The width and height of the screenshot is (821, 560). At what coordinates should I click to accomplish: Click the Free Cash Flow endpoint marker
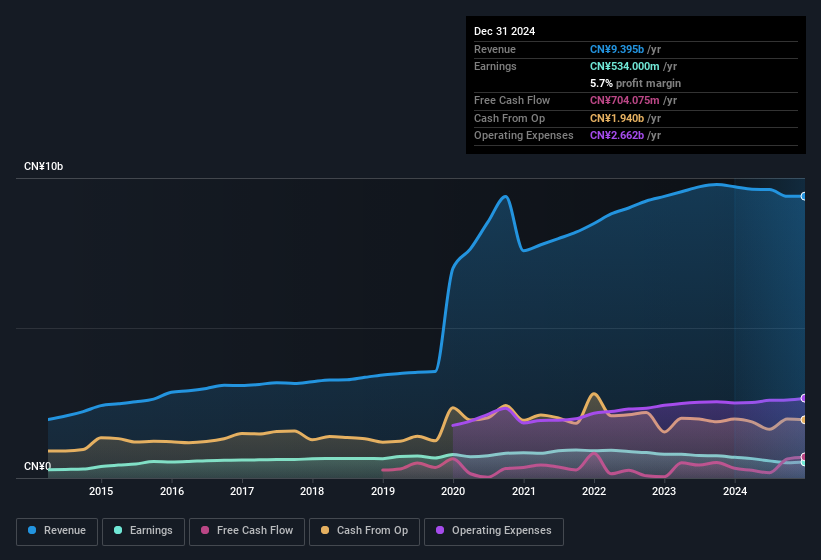tap(804, 457)
